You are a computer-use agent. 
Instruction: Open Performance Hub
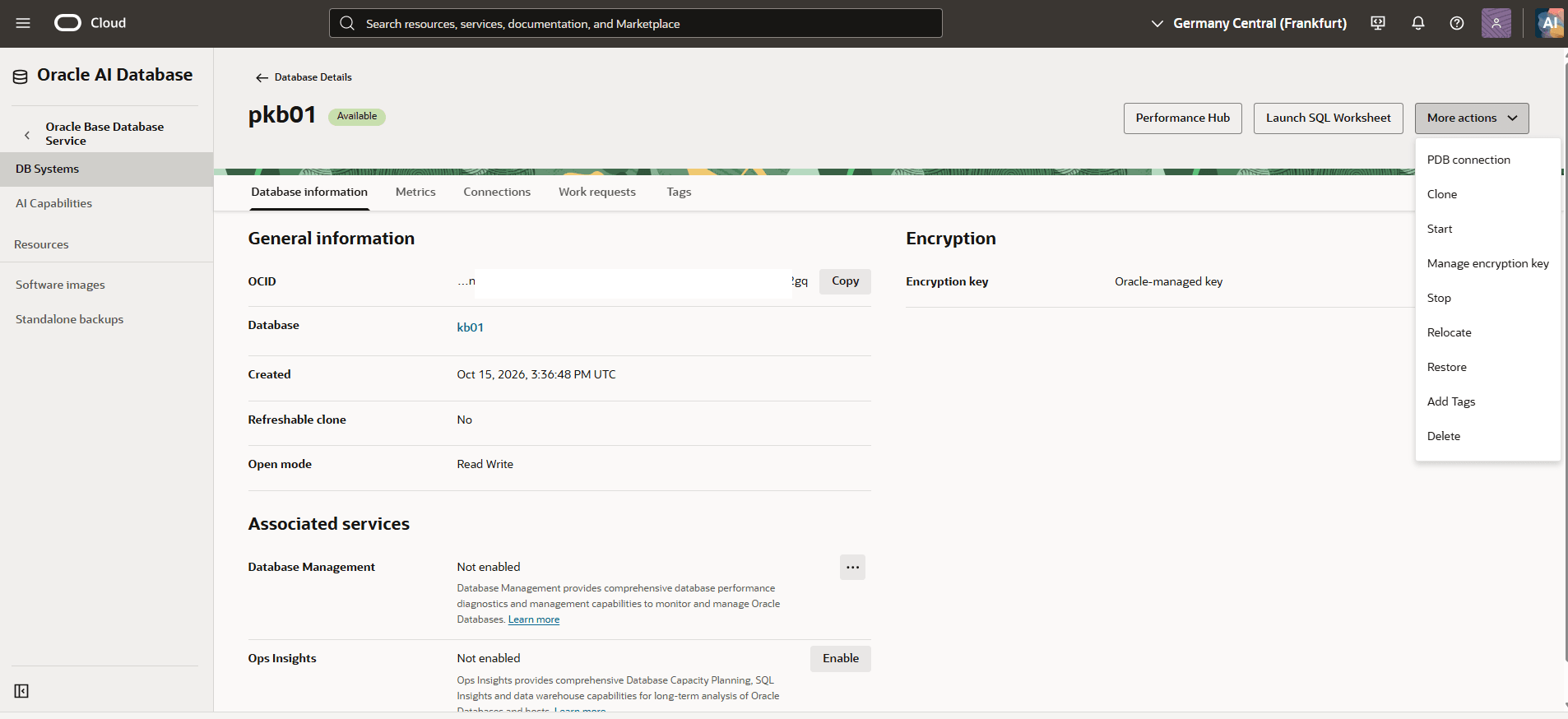[x=1182, y=118]
